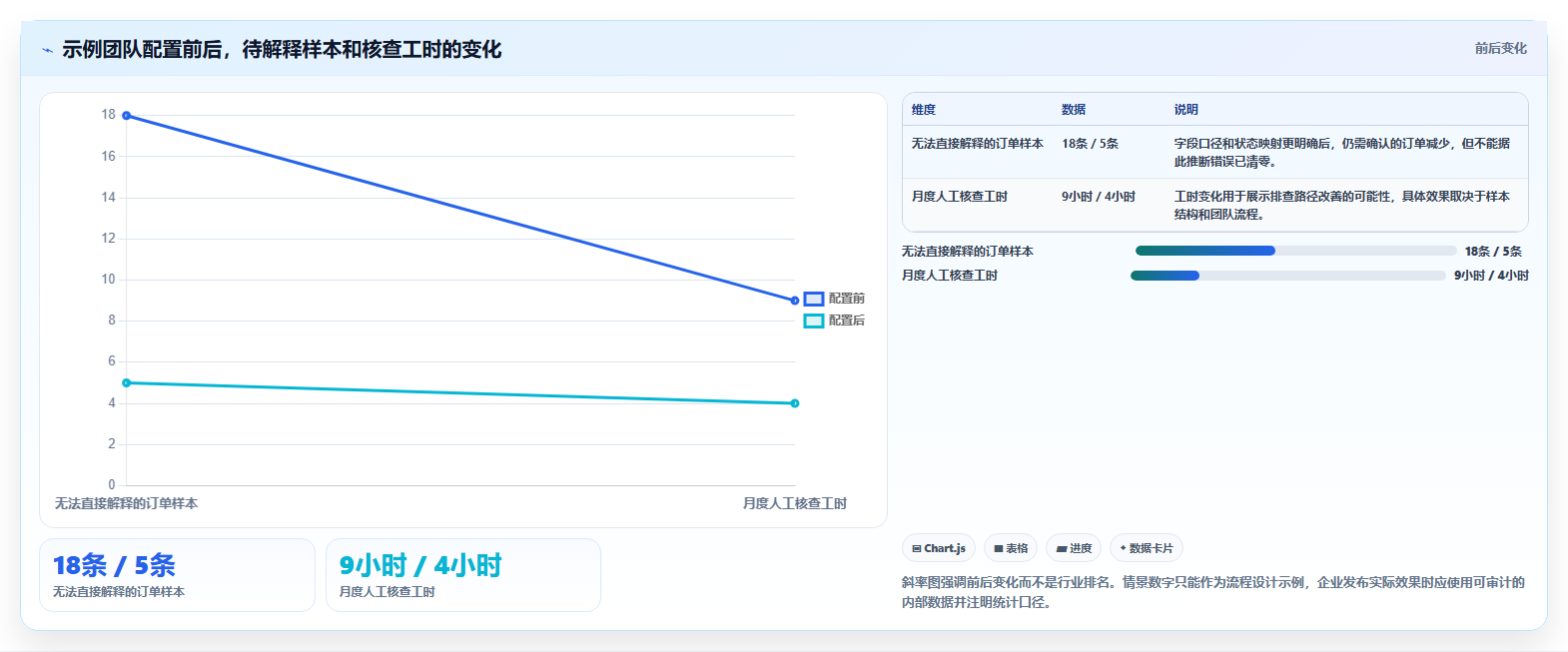Click the 月度人工核查工时 progress bar

pyautogui.click(x=1287, y=276)
